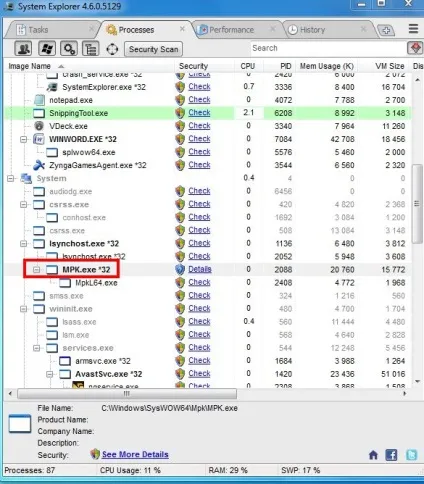Open the hamburger main menu

(x=413, y=29)
